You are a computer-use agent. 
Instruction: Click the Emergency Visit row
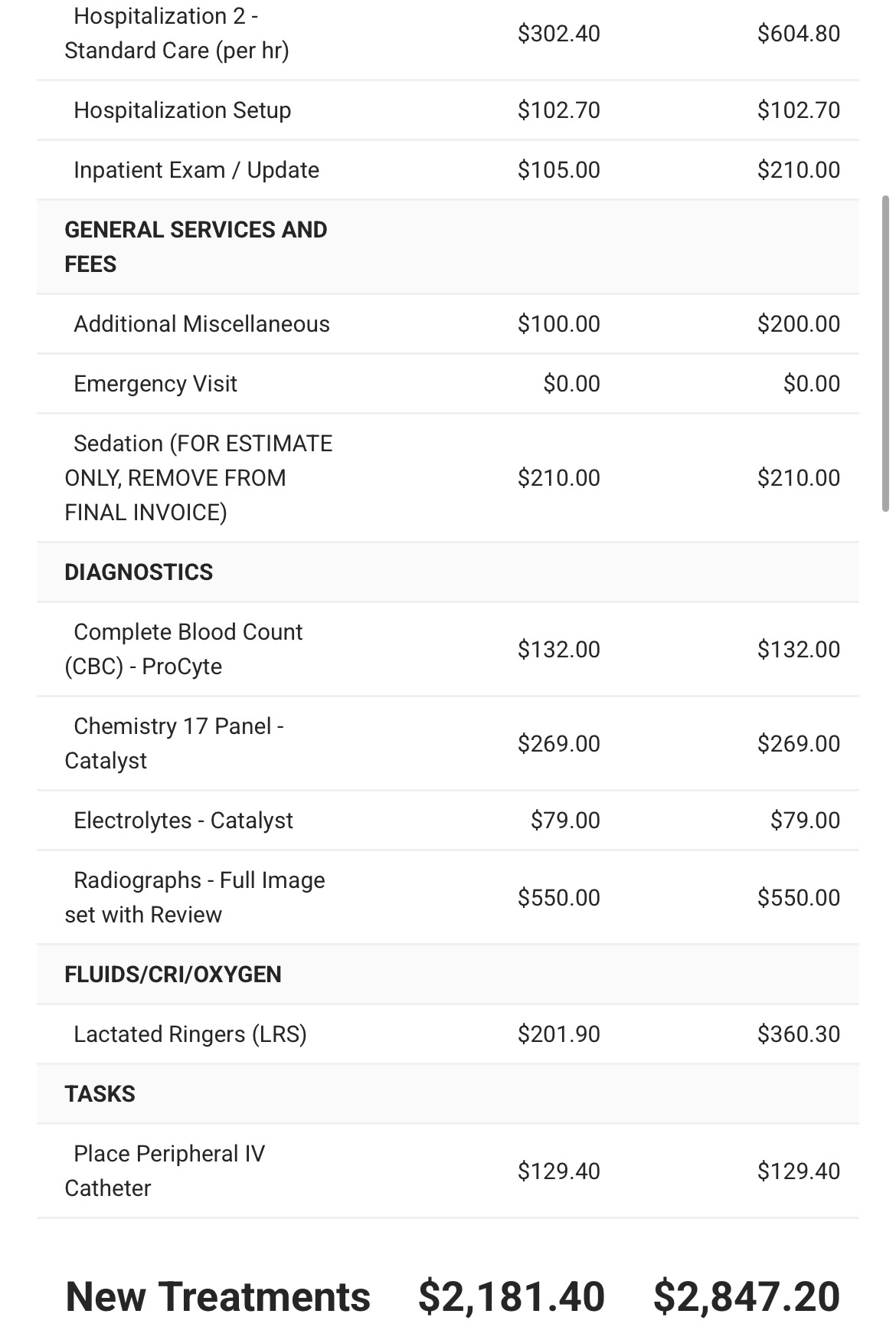click(x=447, y=384)
